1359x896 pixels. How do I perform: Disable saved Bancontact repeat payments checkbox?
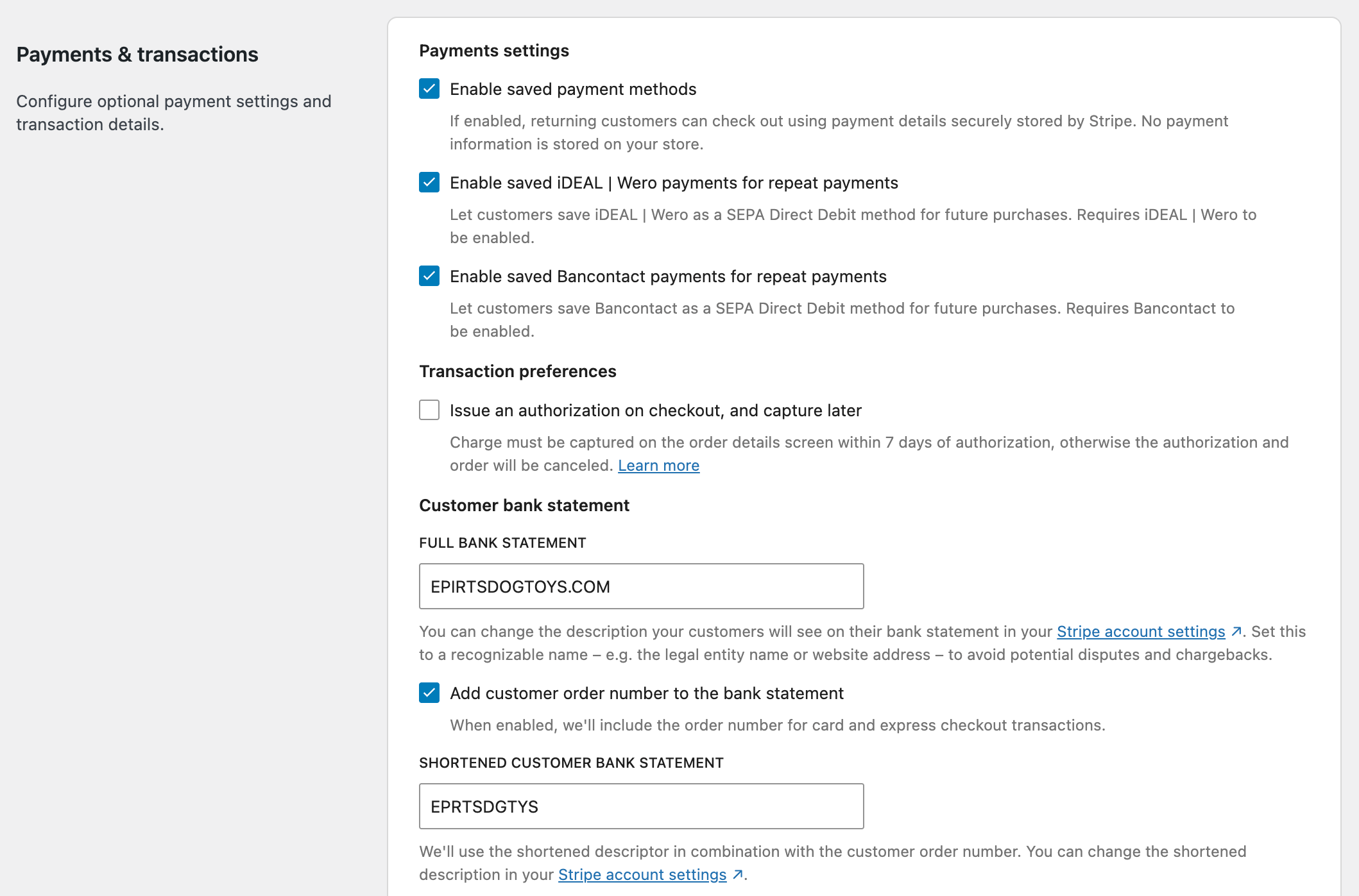(429, 276)
